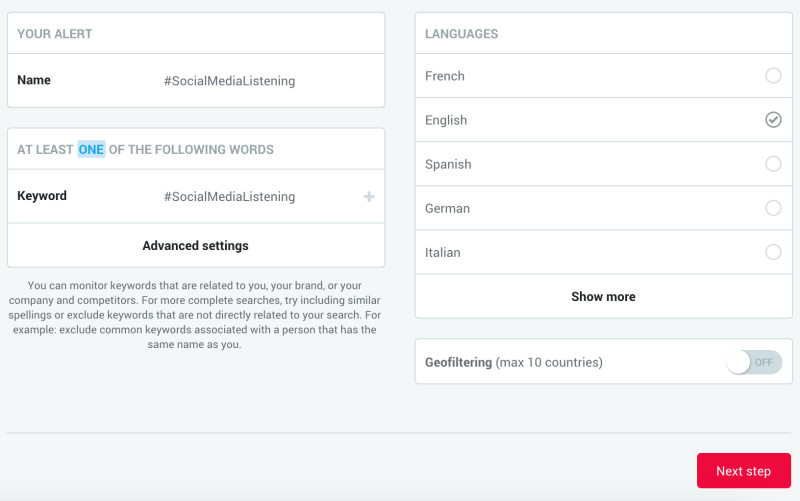Click the French language row label

tap(445, 76)
